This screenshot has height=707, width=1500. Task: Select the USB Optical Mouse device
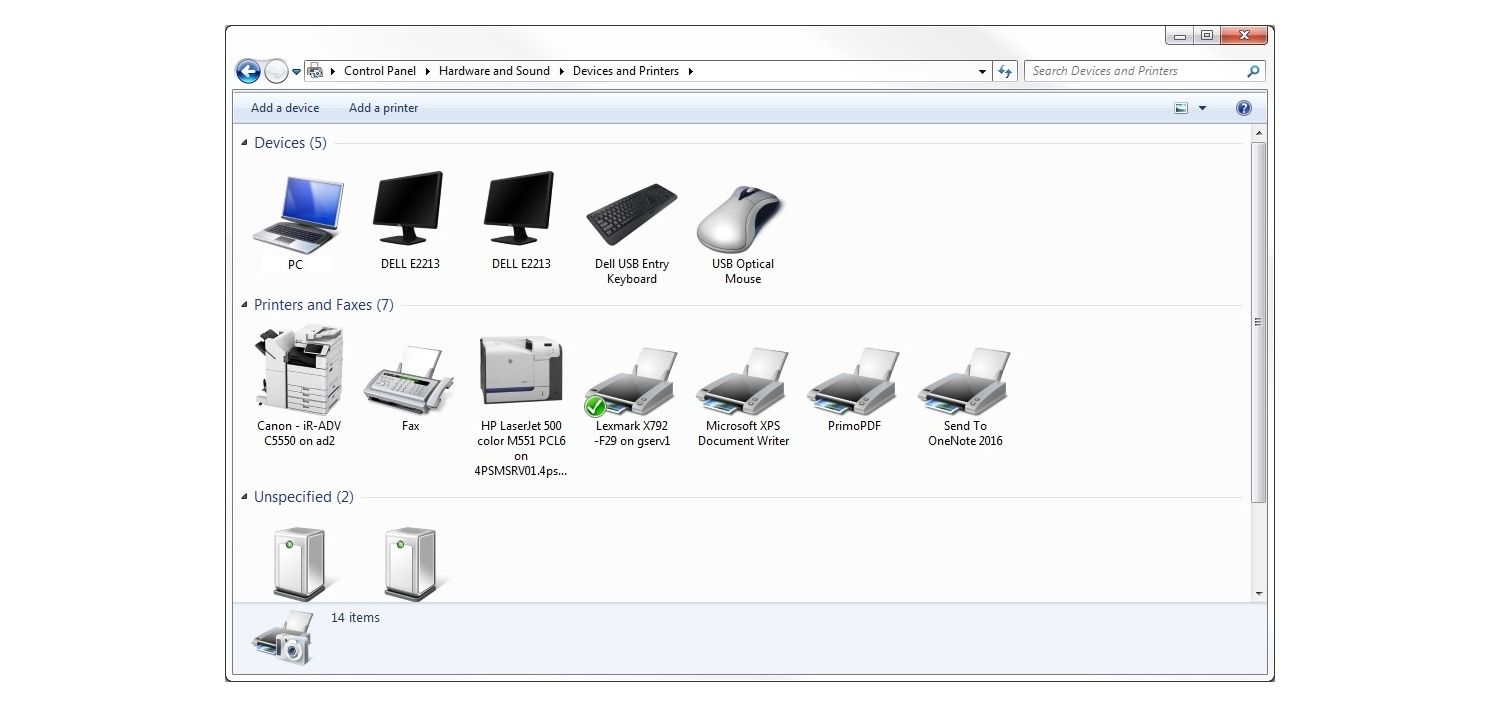pos(742,215)
